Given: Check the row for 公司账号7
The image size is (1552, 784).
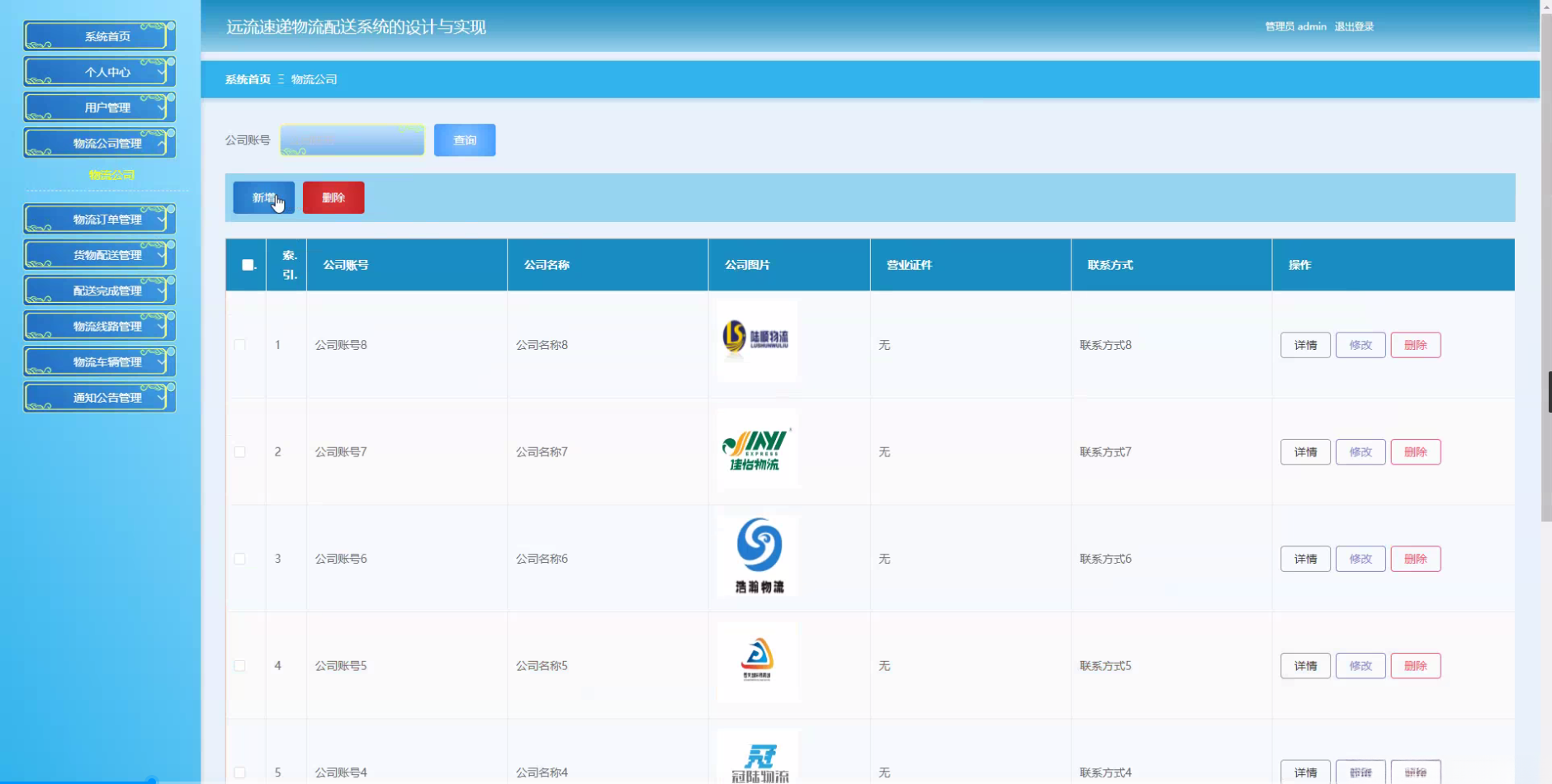Looking at the screenshot, I should [x=239, y=452].
